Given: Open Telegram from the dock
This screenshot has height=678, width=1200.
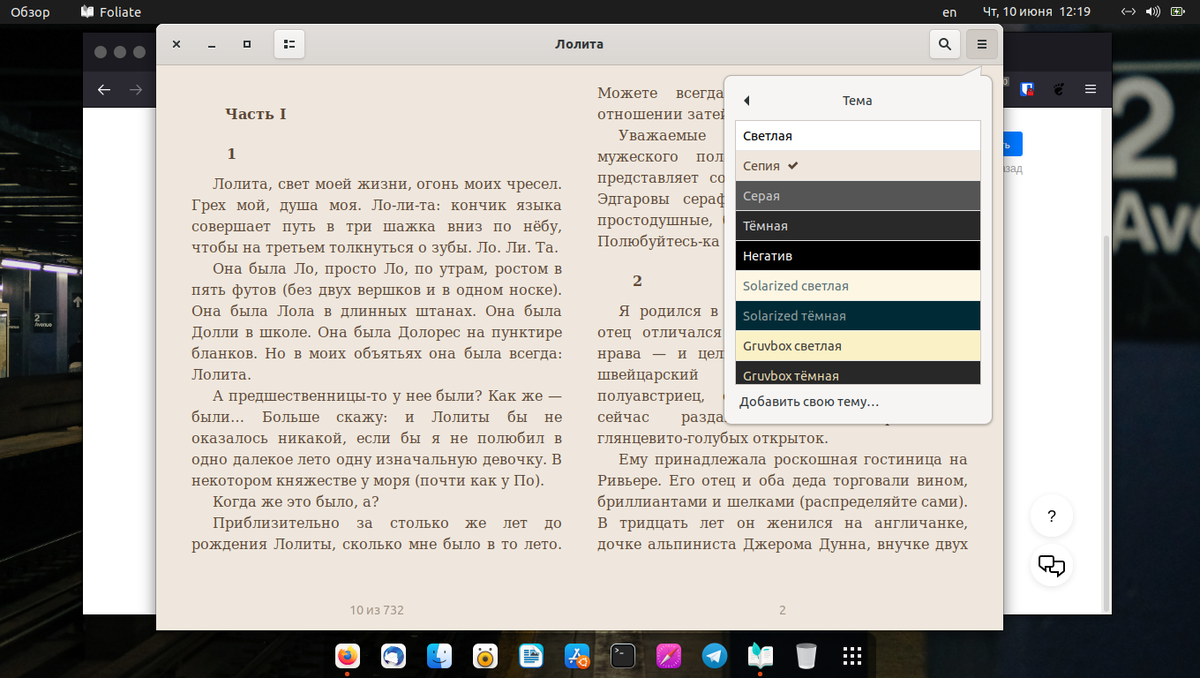Looking at the screenshot, I should (715, 656).
